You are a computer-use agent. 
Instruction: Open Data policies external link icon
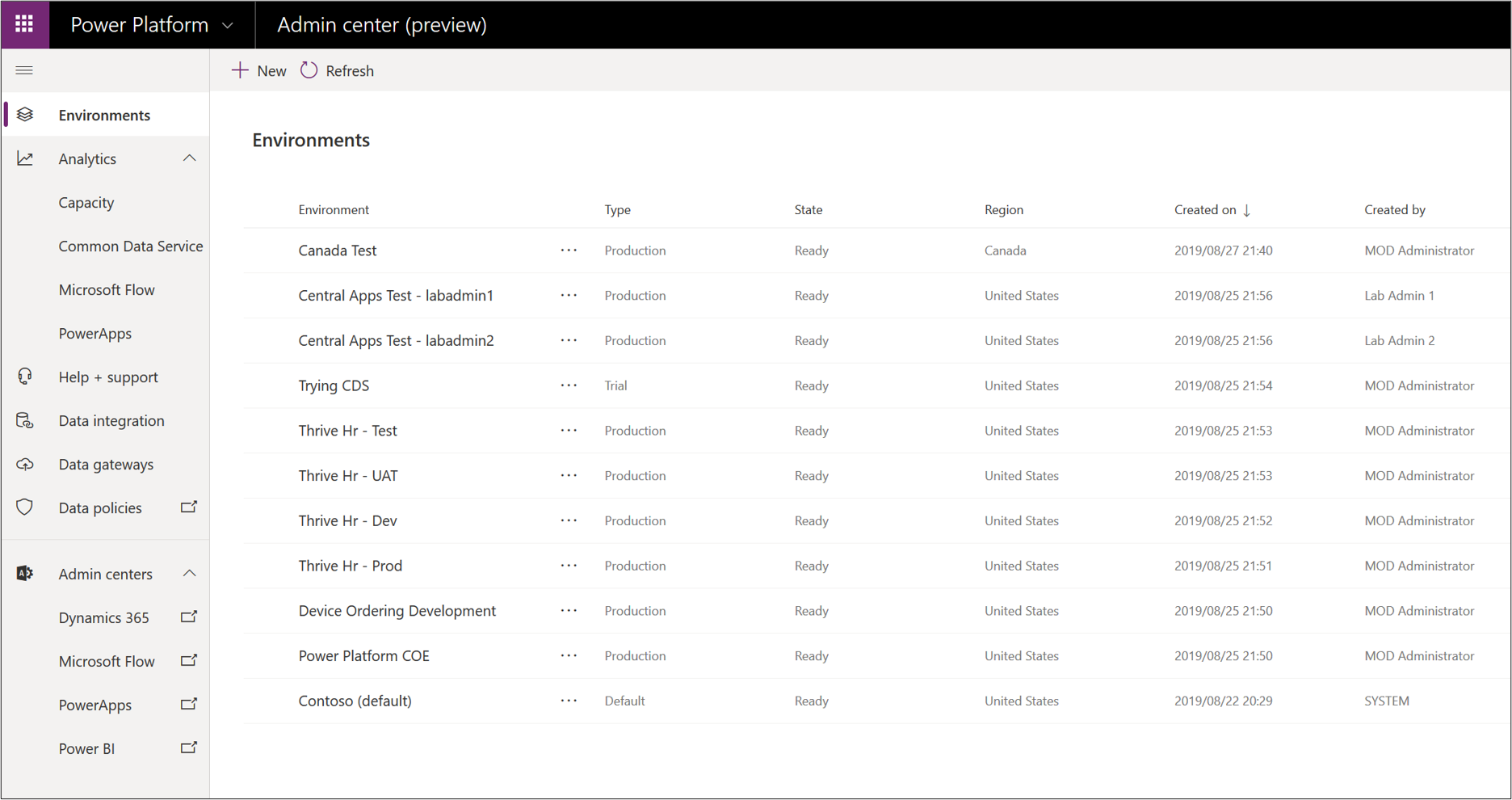[189, 507]
